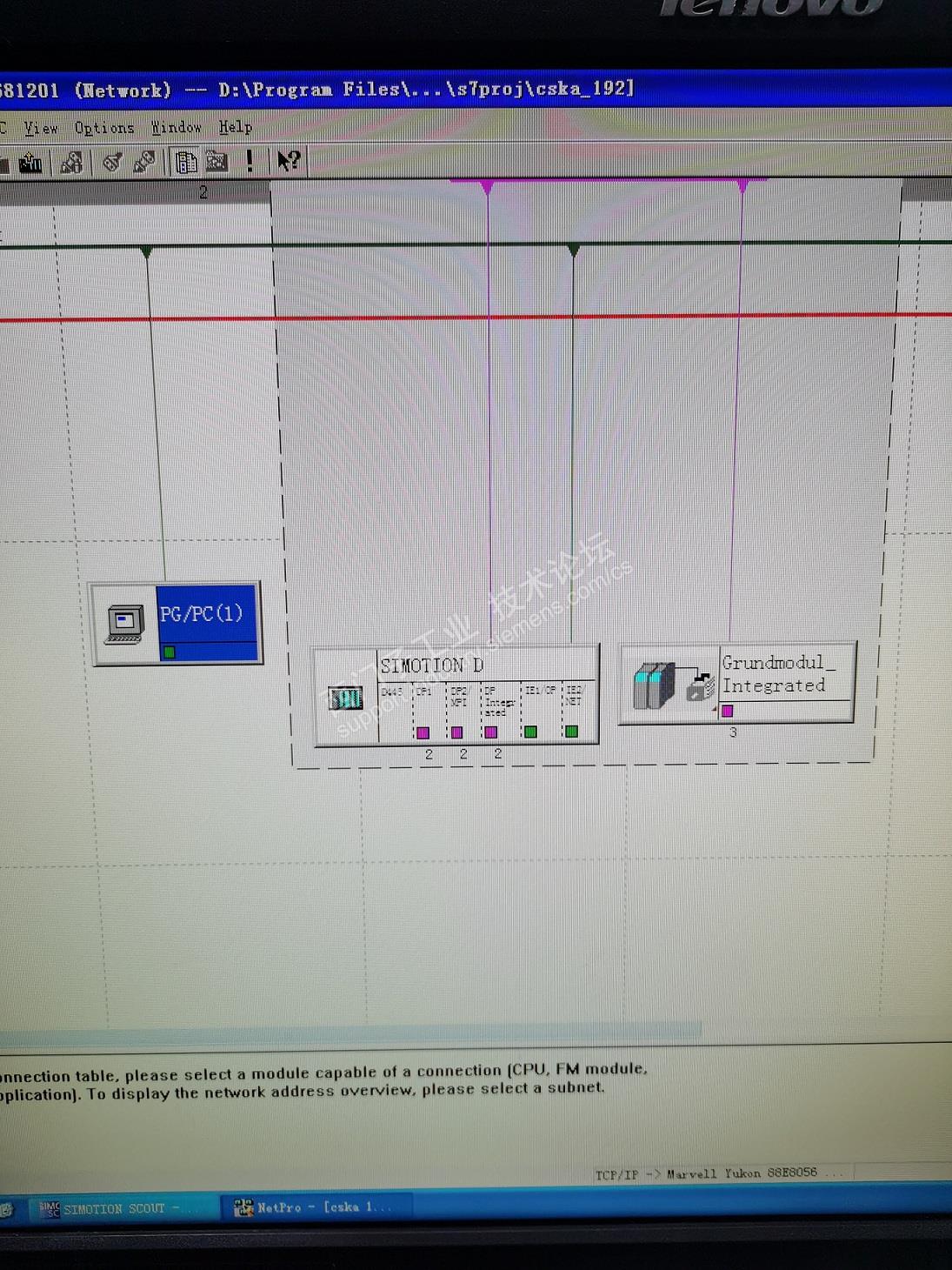
Task: Select the DP1 interface magenta square
Action: coord(423,732)
